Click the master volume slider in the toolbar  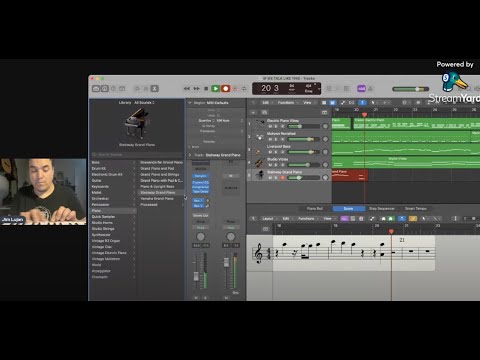coord(411,89)
